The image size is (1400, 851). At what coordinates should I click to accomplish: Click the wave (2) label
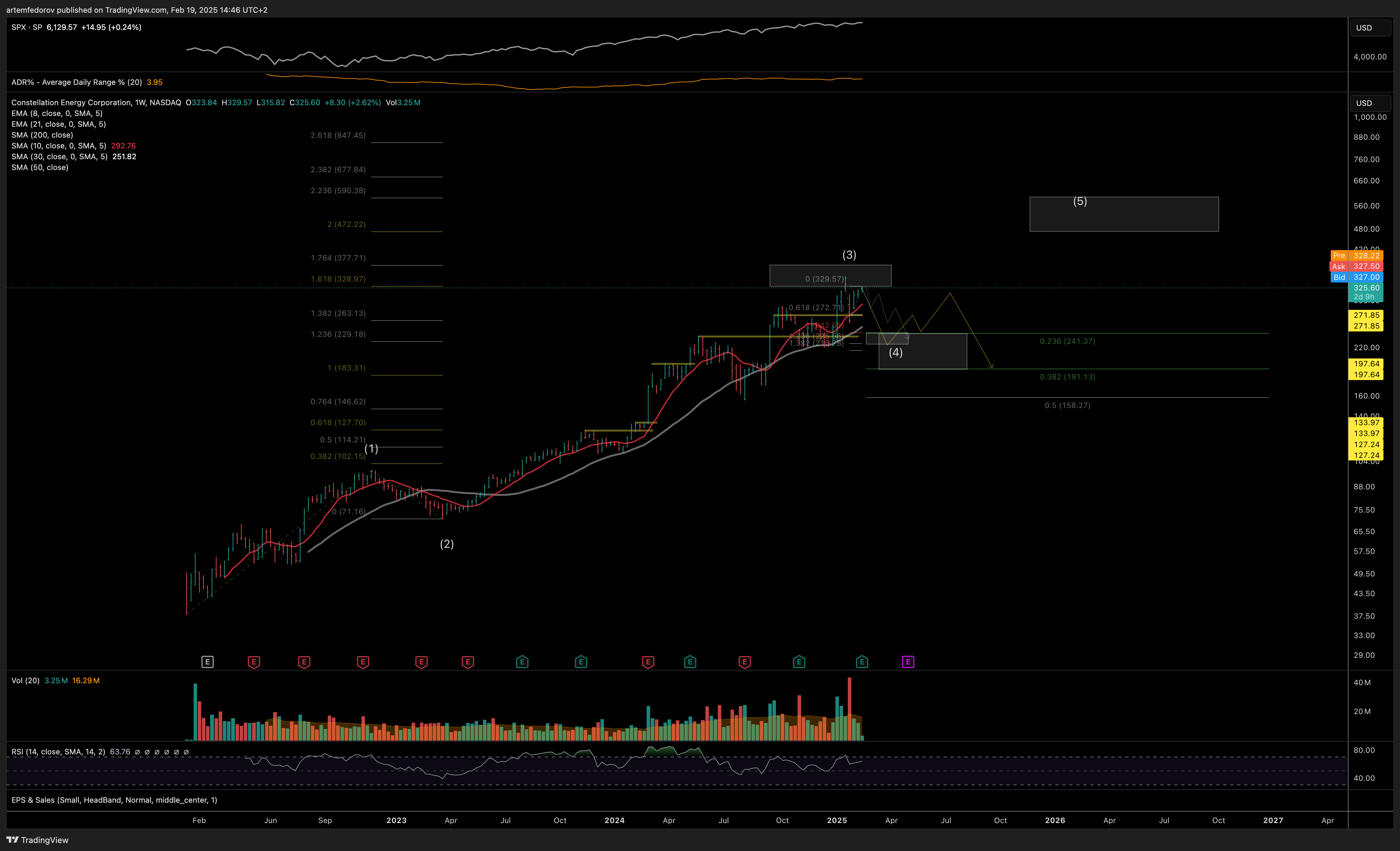coord(447,544)
